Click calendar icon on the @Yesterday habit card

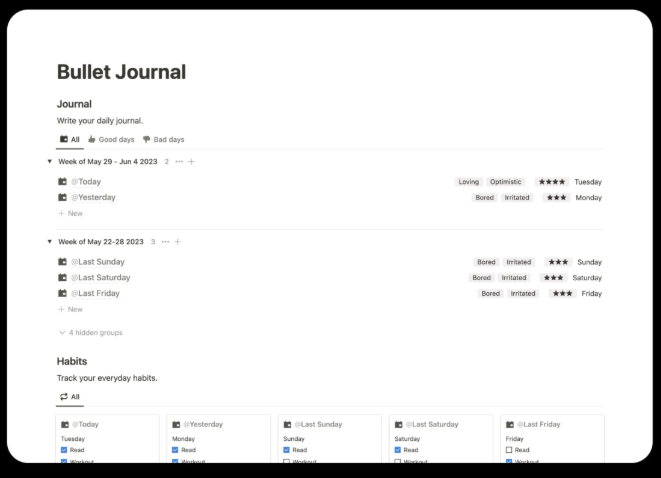tap(176, 424)
